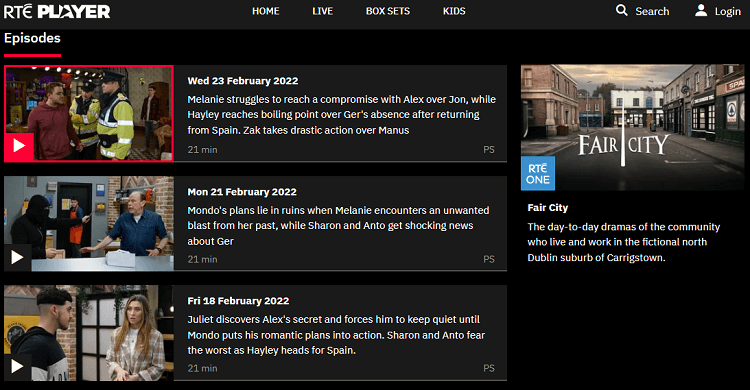Click the Mon 21 February 2022 title
This screenshot has height=390, width=750.
pos(242,192)
